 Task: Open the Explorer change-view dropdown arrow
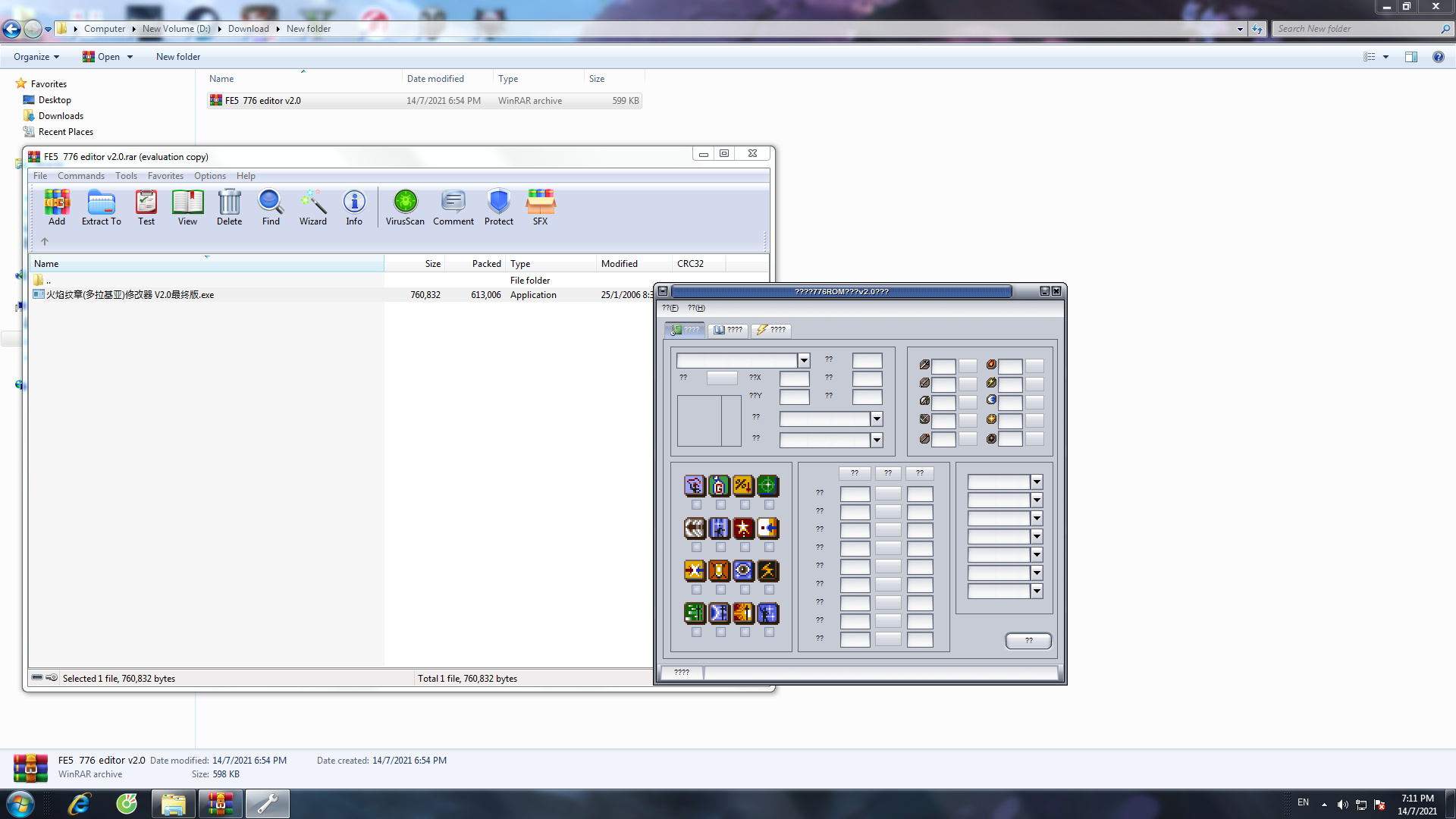pos(1385,57)
